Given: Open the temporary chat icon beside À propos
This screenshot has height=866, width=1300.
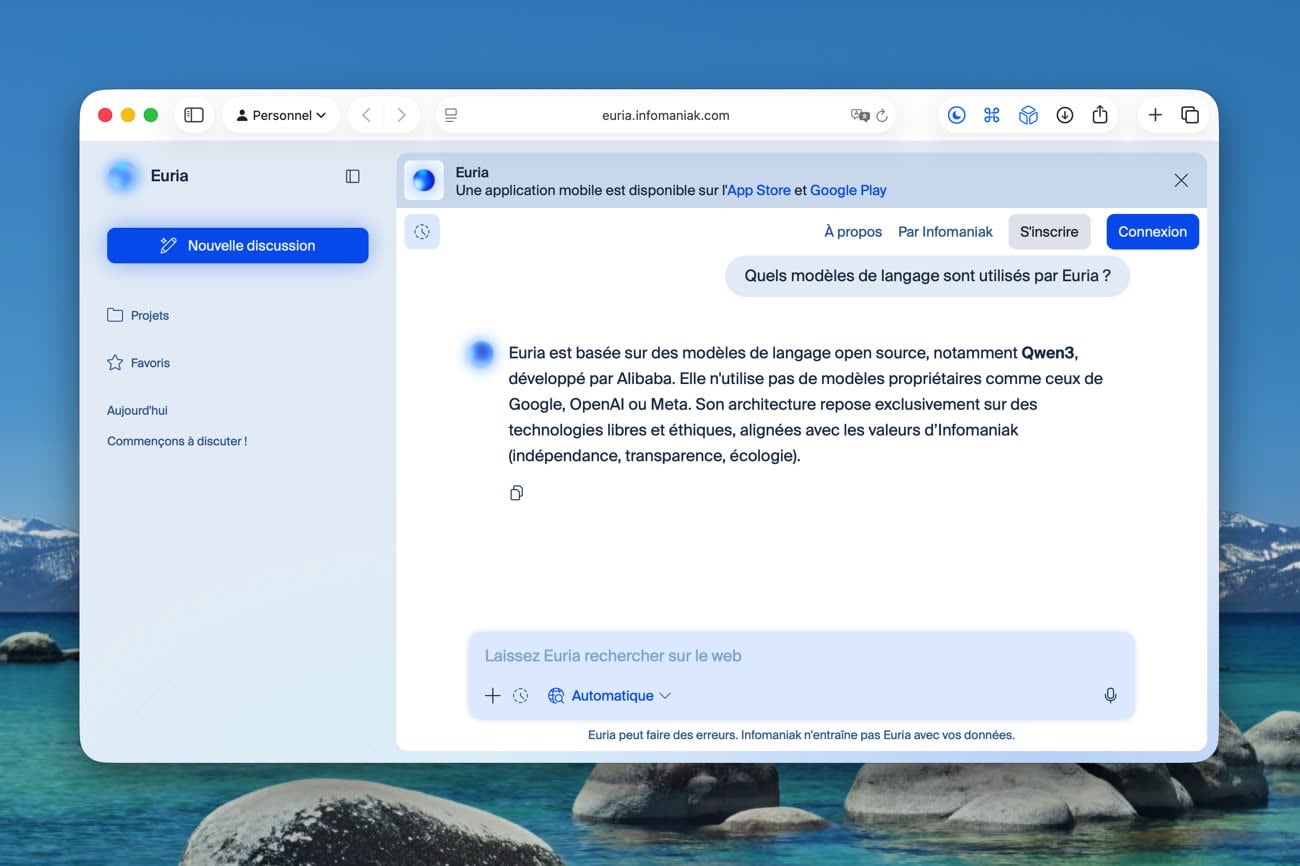Looking at the screenshot, I should [x=422, y=232].
